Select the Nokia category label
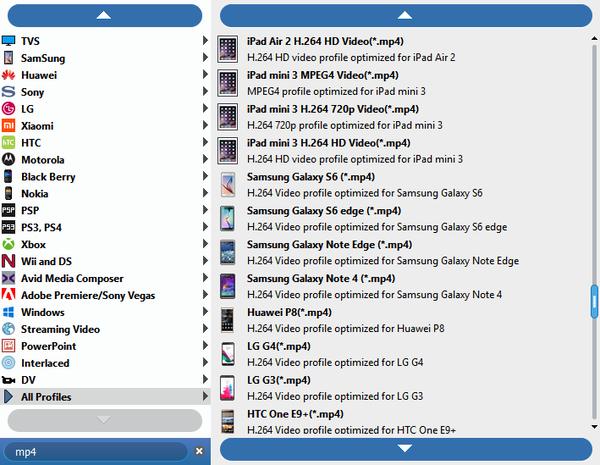The image size is (600, 465). 34,194
